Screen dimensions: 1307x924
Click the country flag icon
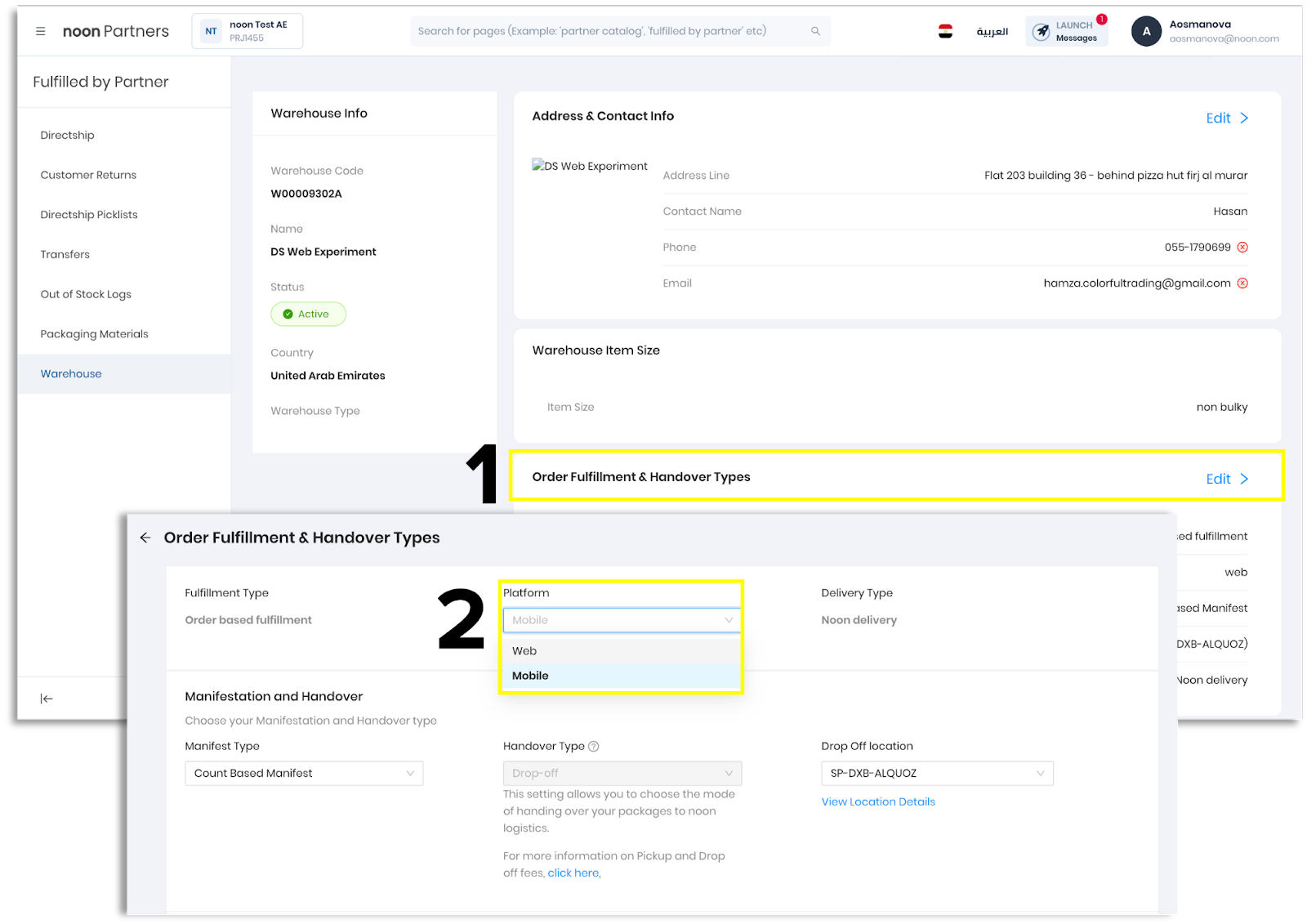click(945, 32)
